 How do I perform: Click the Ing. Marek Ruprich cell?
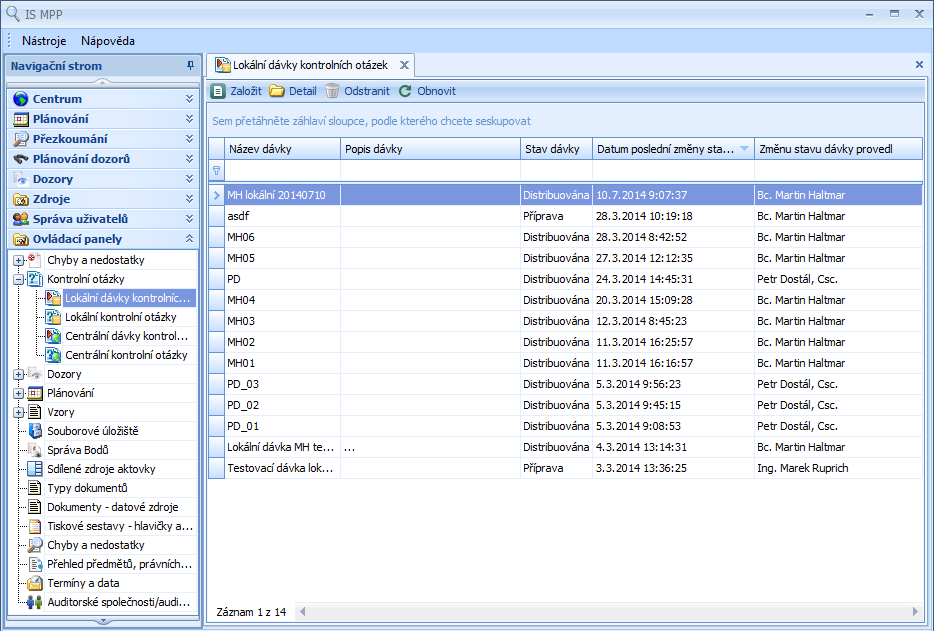click(838, 468)
